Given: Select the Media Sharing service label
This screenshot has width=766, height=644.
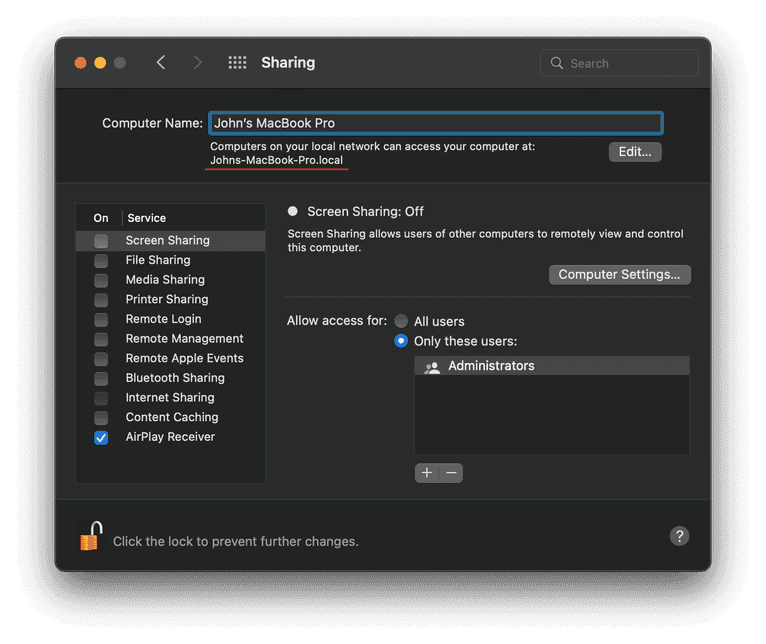Looking at the screenshot, I should [165, 279].
